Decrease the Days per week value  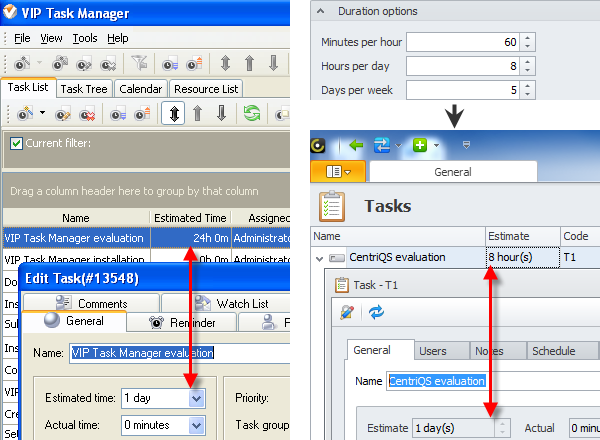coord(528,94)
